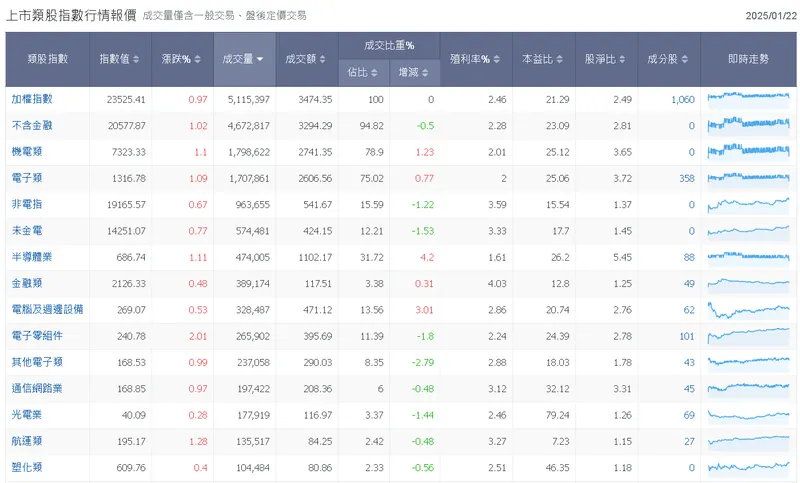Open the 航運類 index link
This screenshot has height=483, width=800.
27,441
